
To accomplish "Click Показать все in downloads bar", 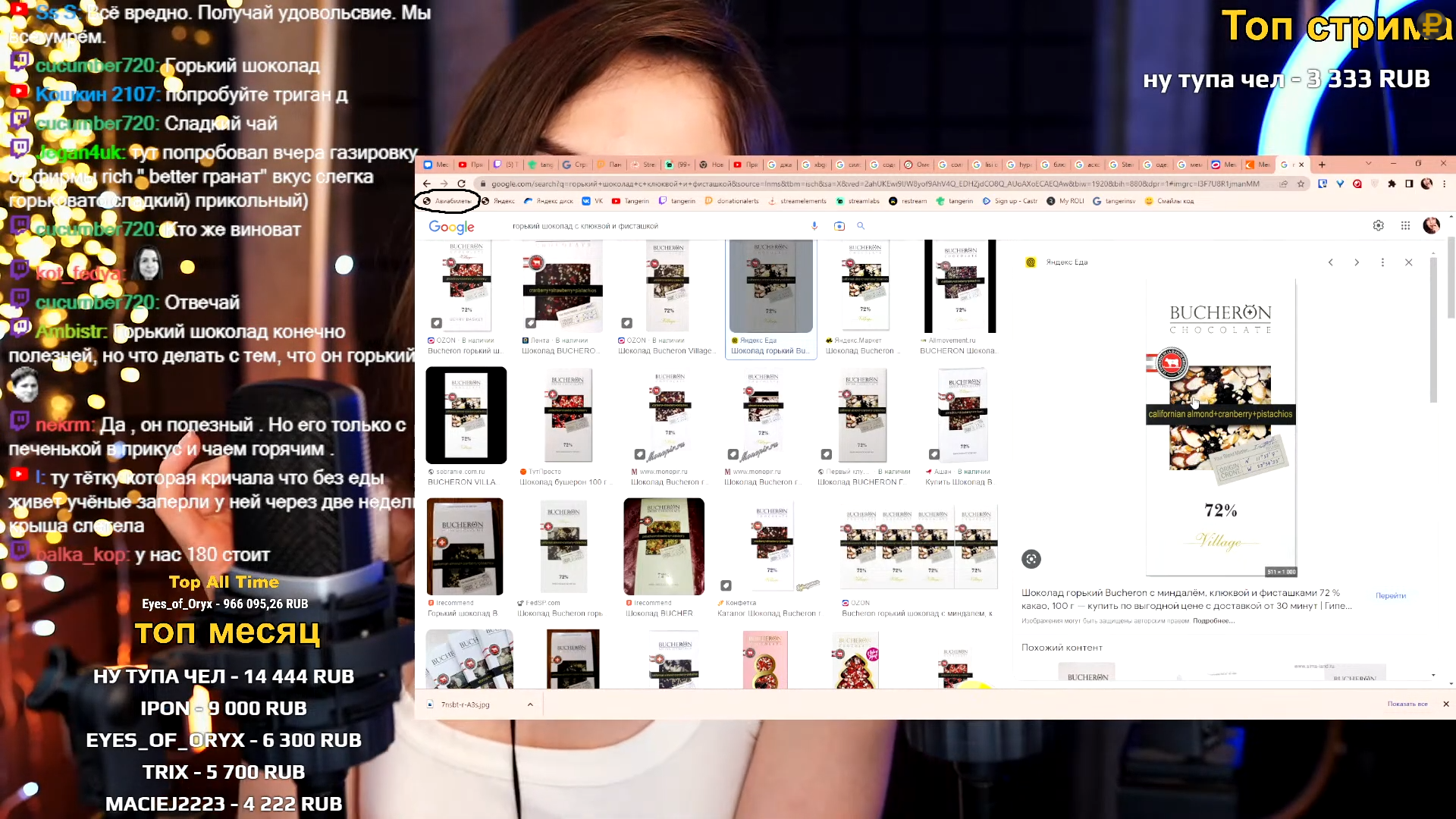I will click(1407, 704).
